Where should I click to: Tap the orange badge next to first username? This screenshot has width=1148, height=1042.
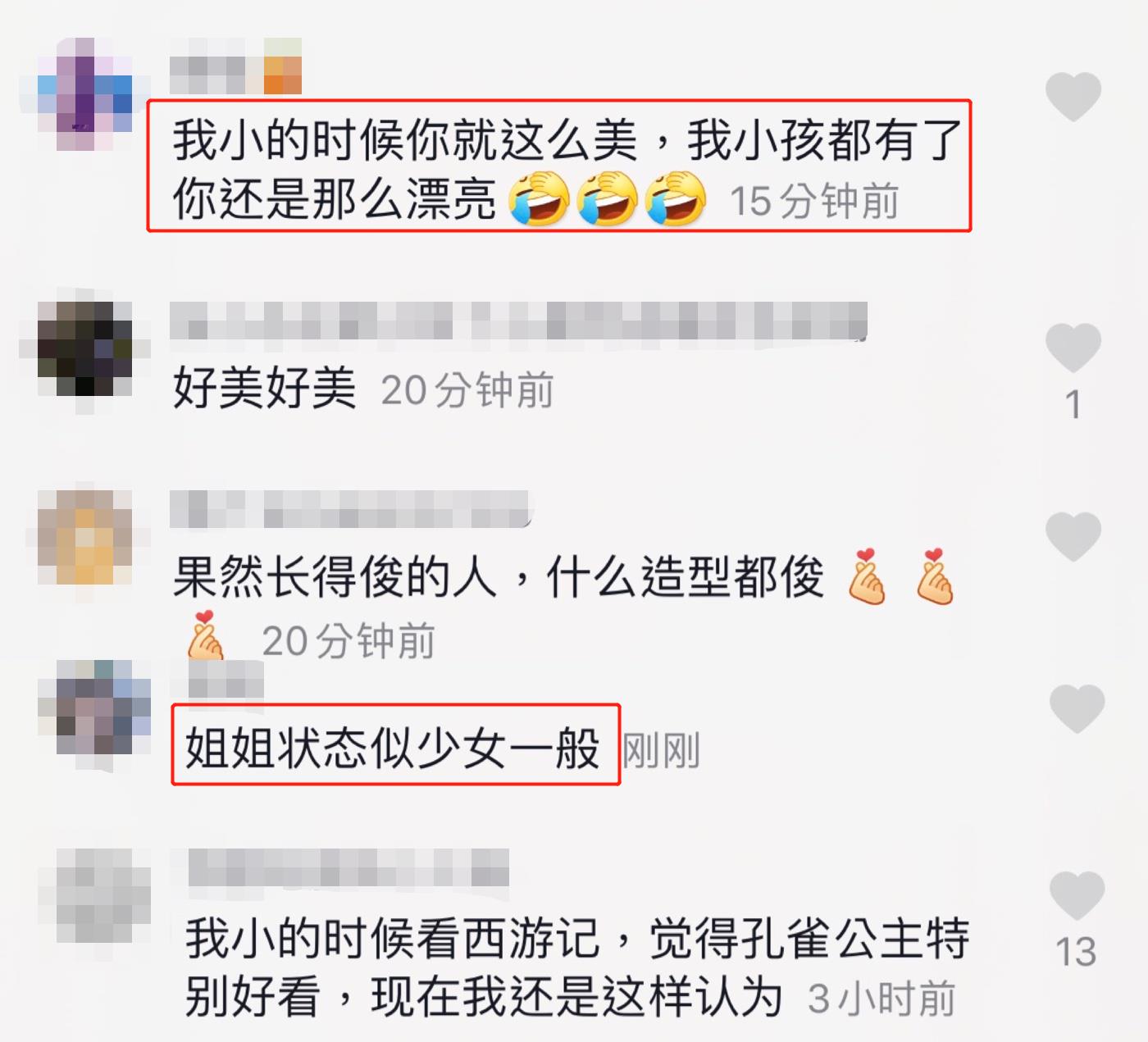click(x=283, y=66)
